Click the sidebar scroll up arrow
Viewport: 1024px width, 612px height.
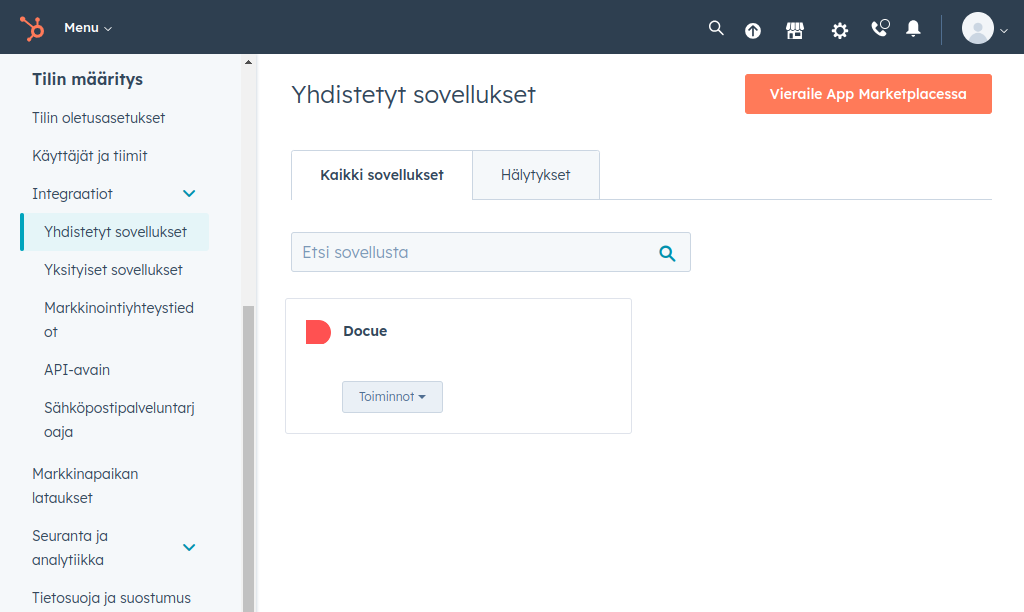(x=248, y=62)
